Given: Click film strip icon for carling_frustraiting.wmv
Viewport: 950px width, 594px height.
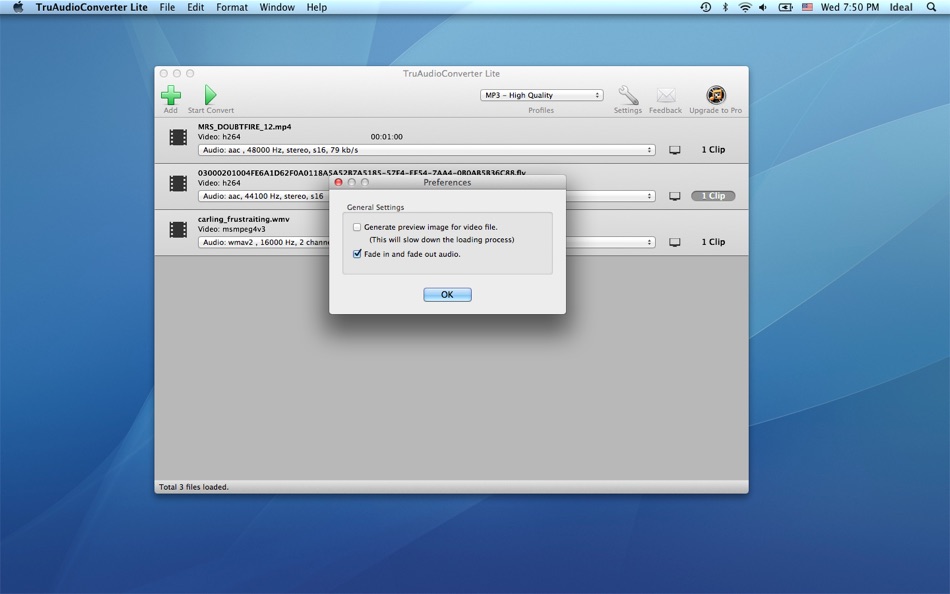Looking at the screenshot, I should pos(178,230).
